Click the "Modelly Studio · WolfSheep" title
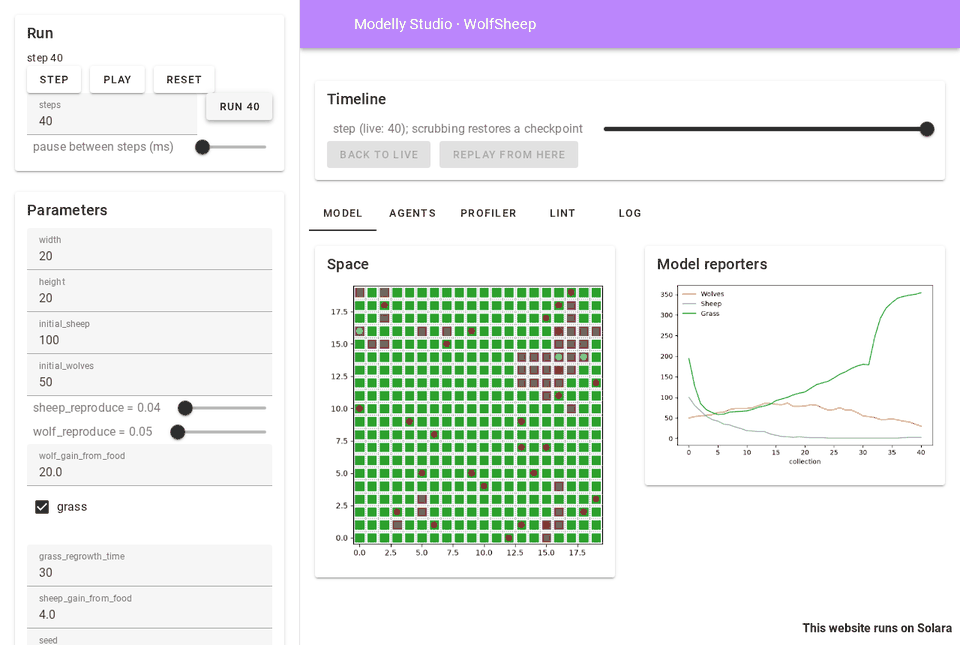Viewport: 960px width, 645px height. click(x=445, y=24)
